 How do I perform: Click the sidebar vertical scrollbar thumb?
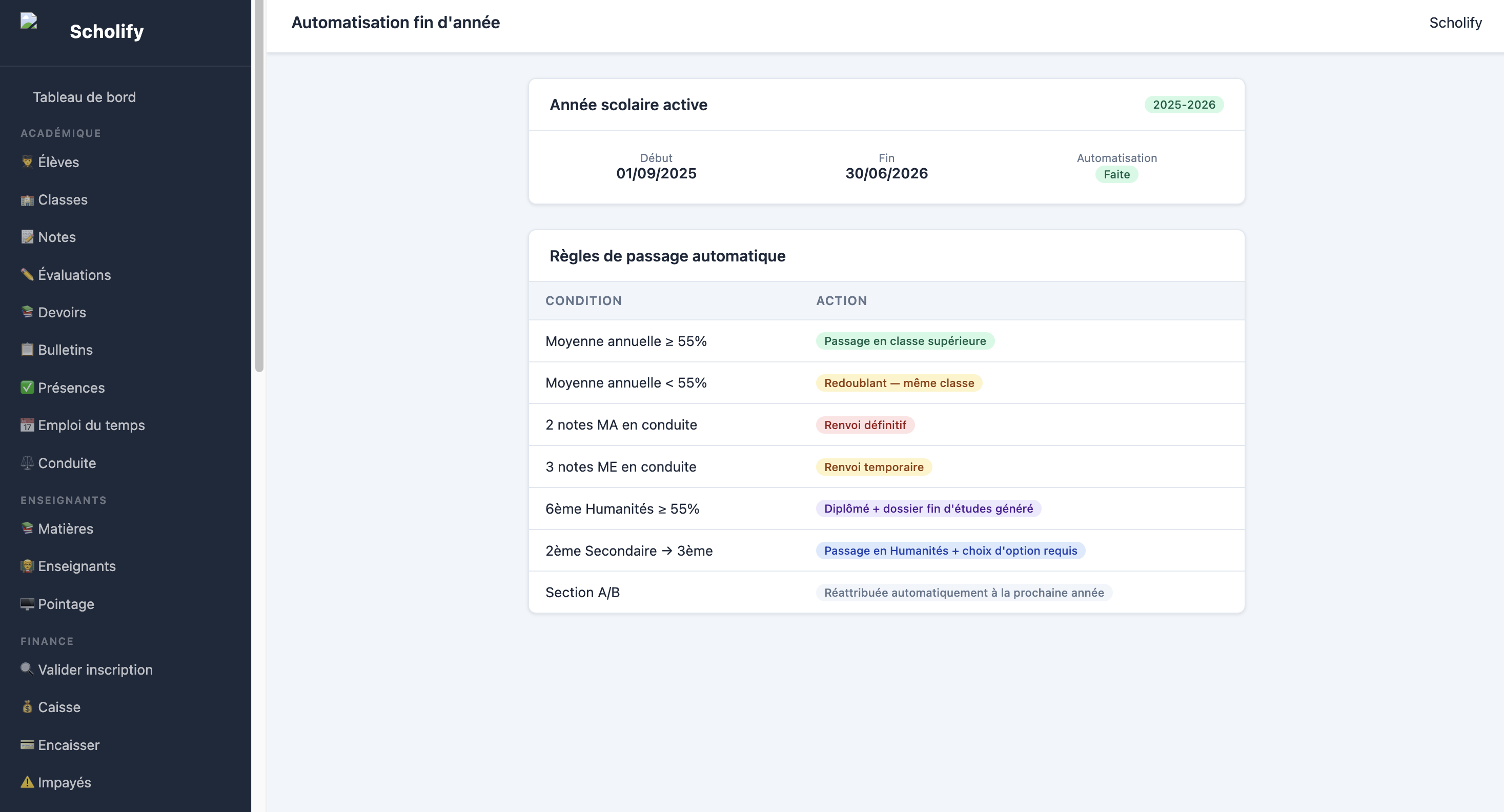point(259,186)
